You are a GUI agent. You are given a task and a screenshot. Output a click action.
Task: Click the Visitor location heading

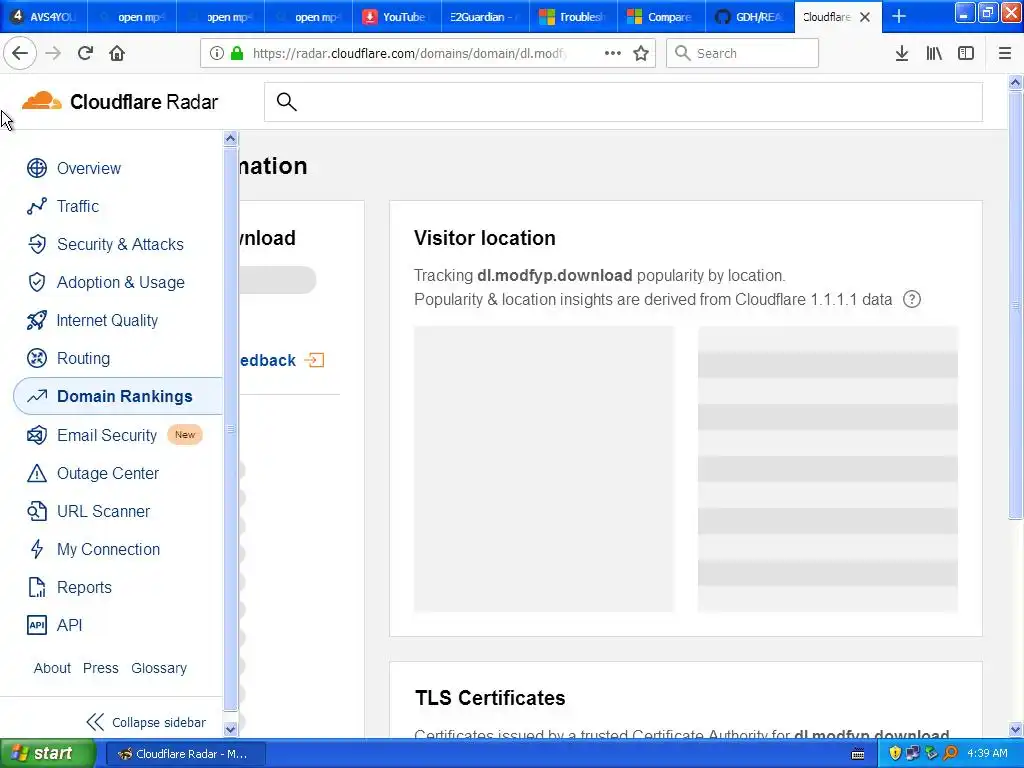(485, 238)
